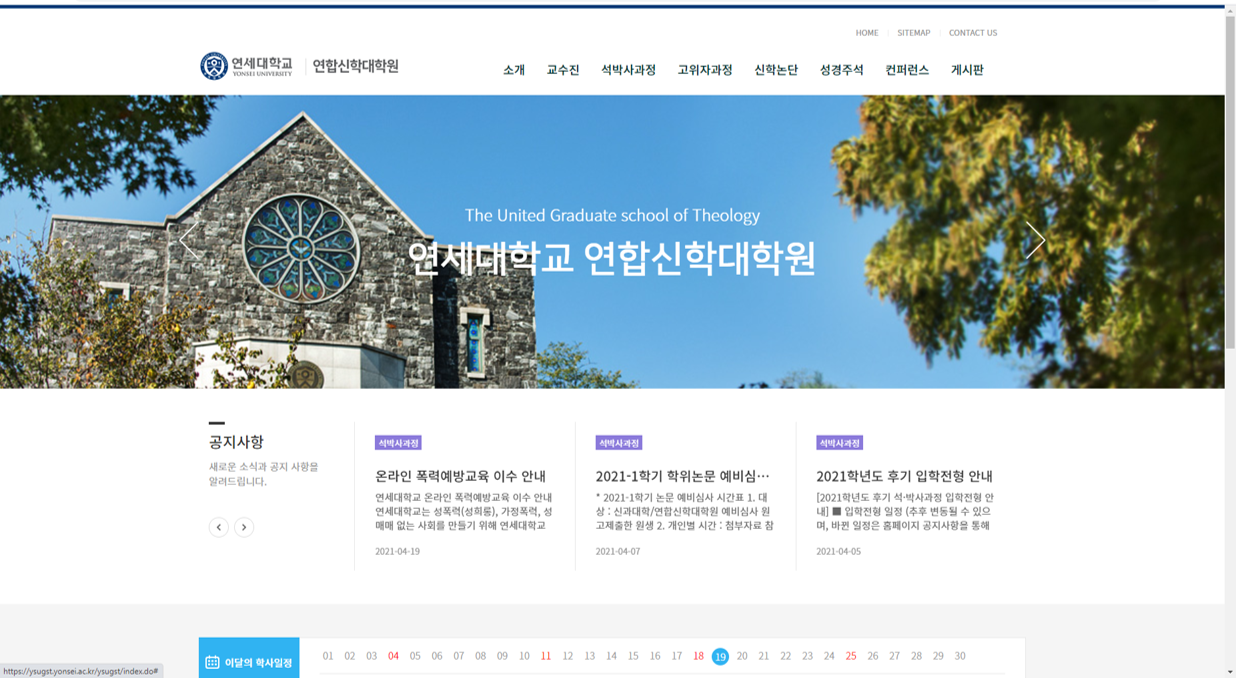This screenshot has width=1236, height=678.
Task: Open the 신학논단 menu
Action: point(776,70)
